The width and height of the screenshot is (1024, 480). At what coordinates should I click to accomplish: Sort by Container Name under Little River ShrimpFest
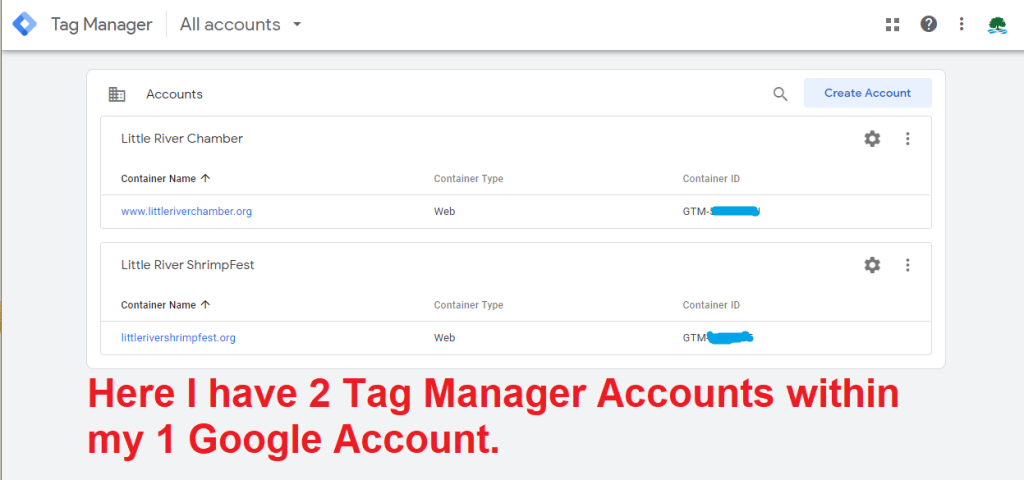(x=165, y=304)
